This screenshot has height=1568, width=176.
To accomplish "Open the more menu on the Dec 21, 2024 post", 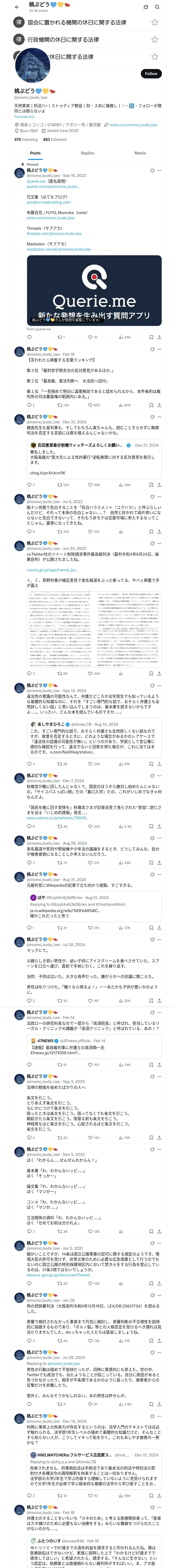I will [x=159, y=418].
